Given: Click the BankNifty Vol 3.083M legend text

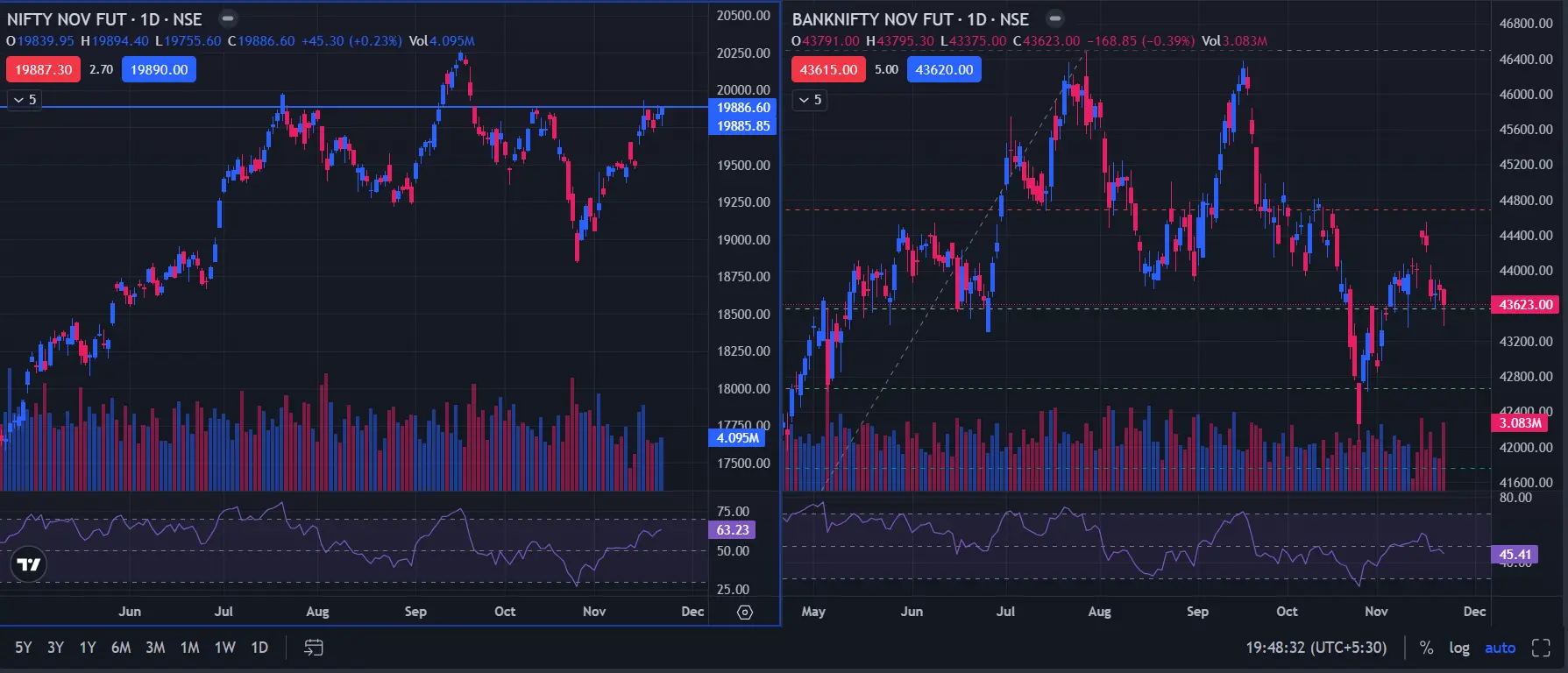Looking at the screenshot, I should coord(1234,40).
